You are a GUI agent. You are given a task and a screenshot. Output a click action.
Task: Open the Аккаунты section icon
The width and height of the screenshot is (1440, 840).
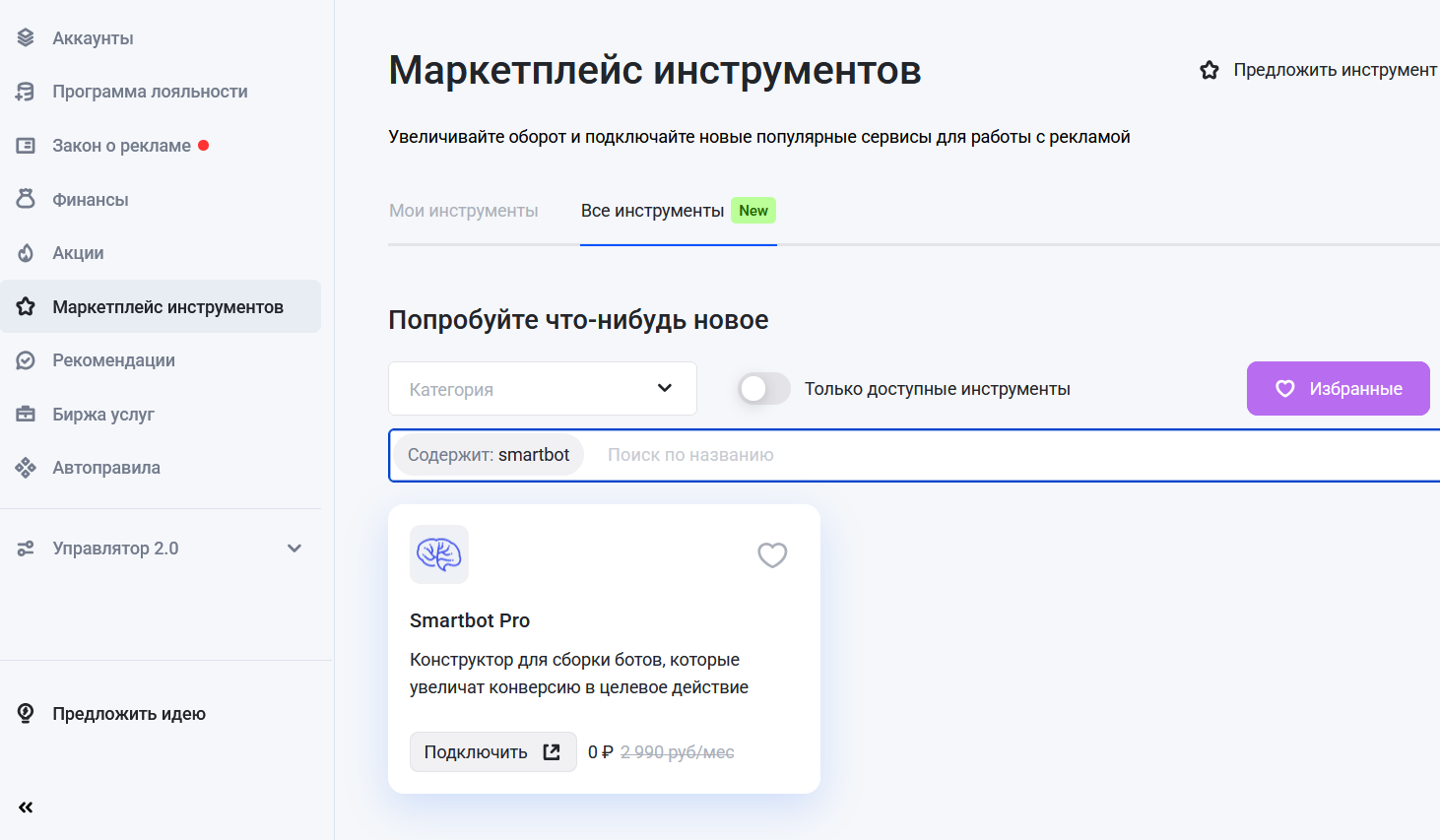coord(26,37)
